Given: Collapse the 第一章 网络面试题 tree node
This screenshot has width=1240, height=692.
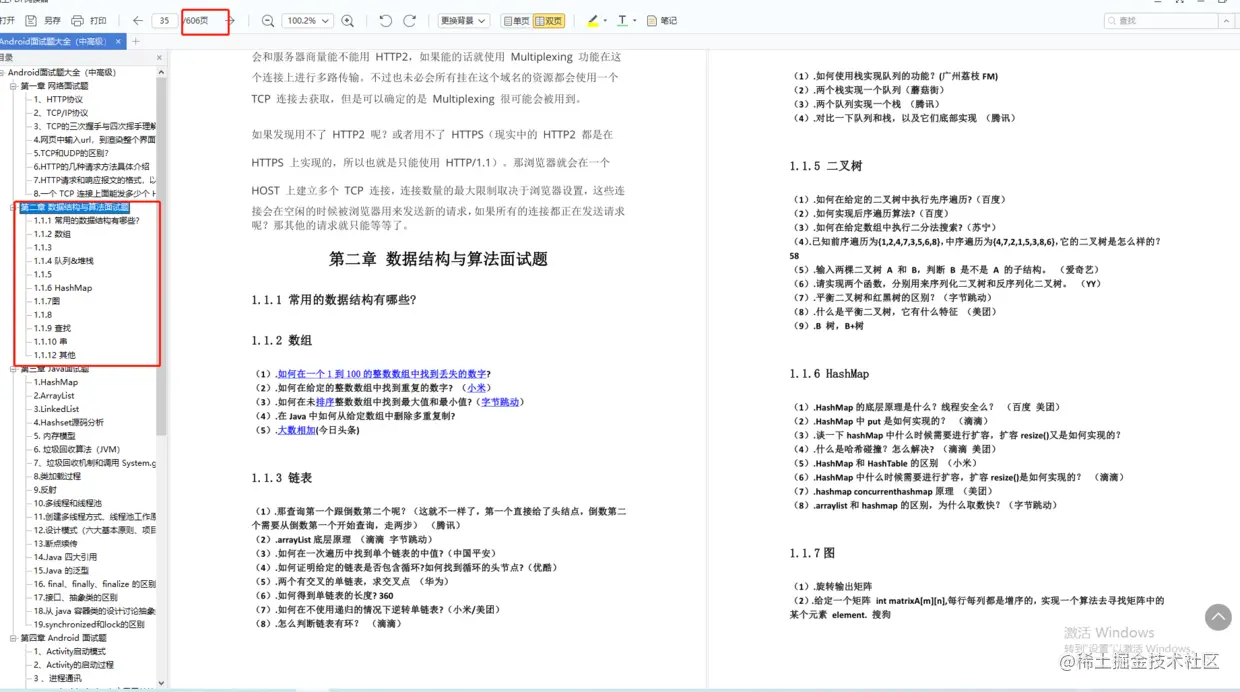Looking at the screenshot, I should (x=14, y=86).
